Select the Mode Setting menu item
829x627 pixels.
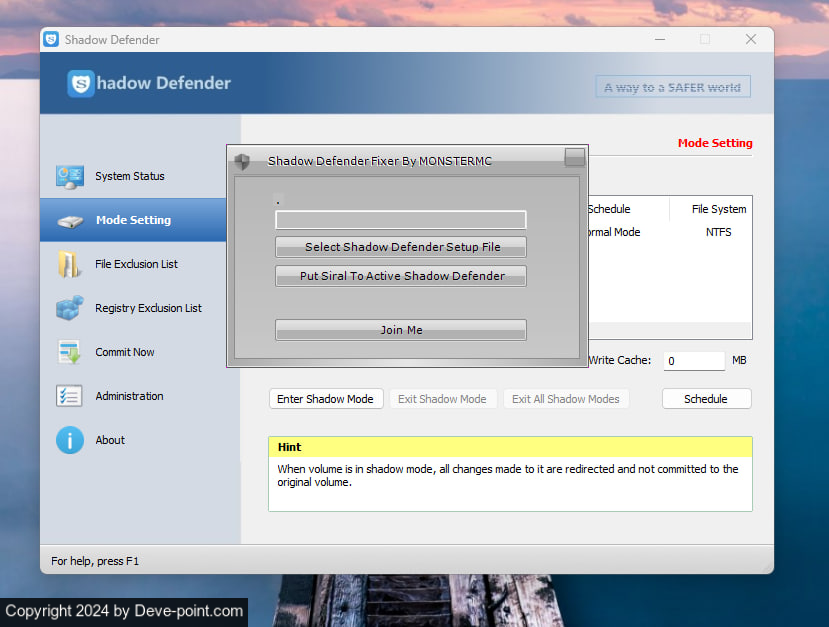tap(133, 220)
